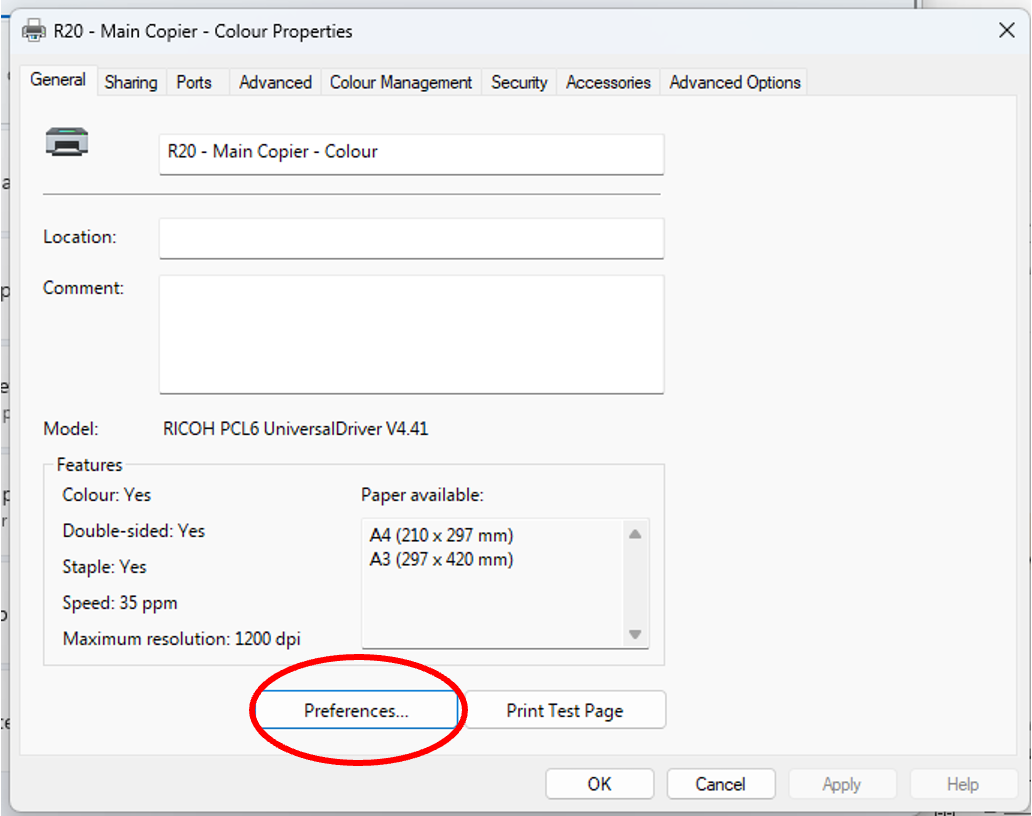The height and width of the screenshot is (816, 1032).
Task: Open the Security tab
Action: point(518,82)
